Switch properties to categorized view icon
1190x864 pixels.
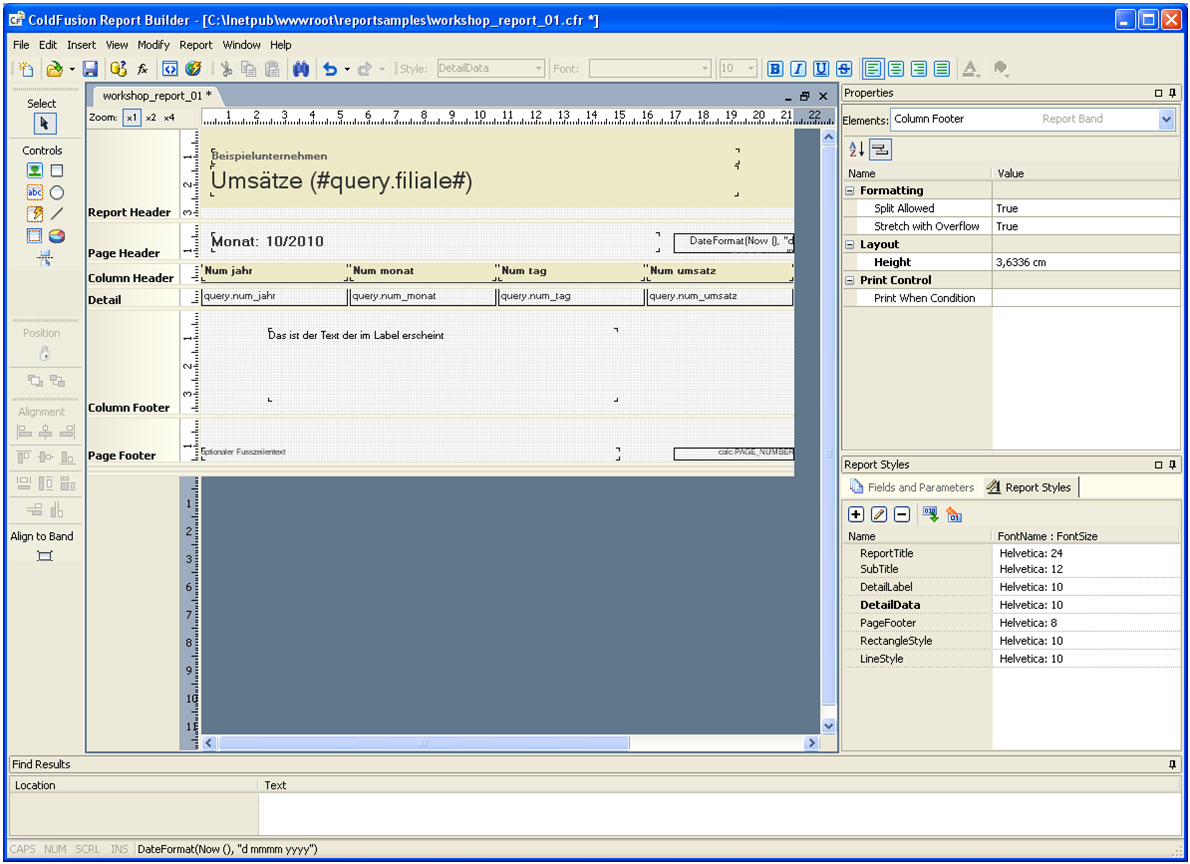pyautogui.click(x=880, y=150)
